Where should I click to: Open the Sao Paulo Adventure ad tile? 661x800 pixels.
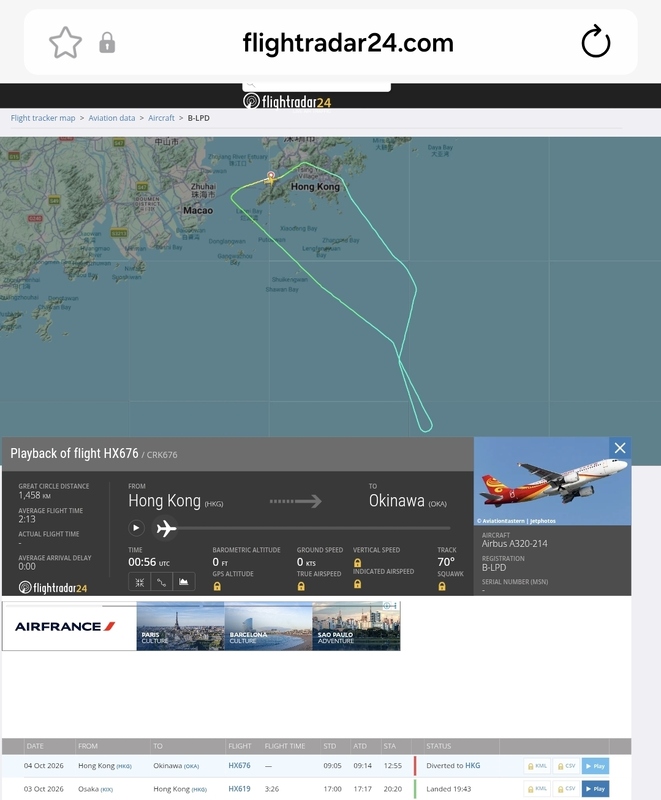point(356,626)
